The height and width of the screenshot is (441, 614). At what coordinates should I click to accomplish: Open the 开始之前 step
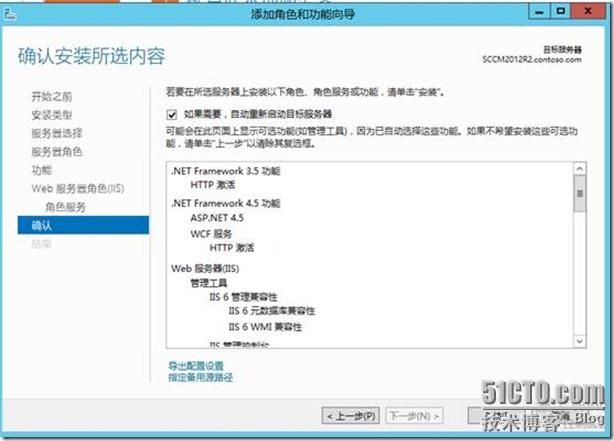52,96
